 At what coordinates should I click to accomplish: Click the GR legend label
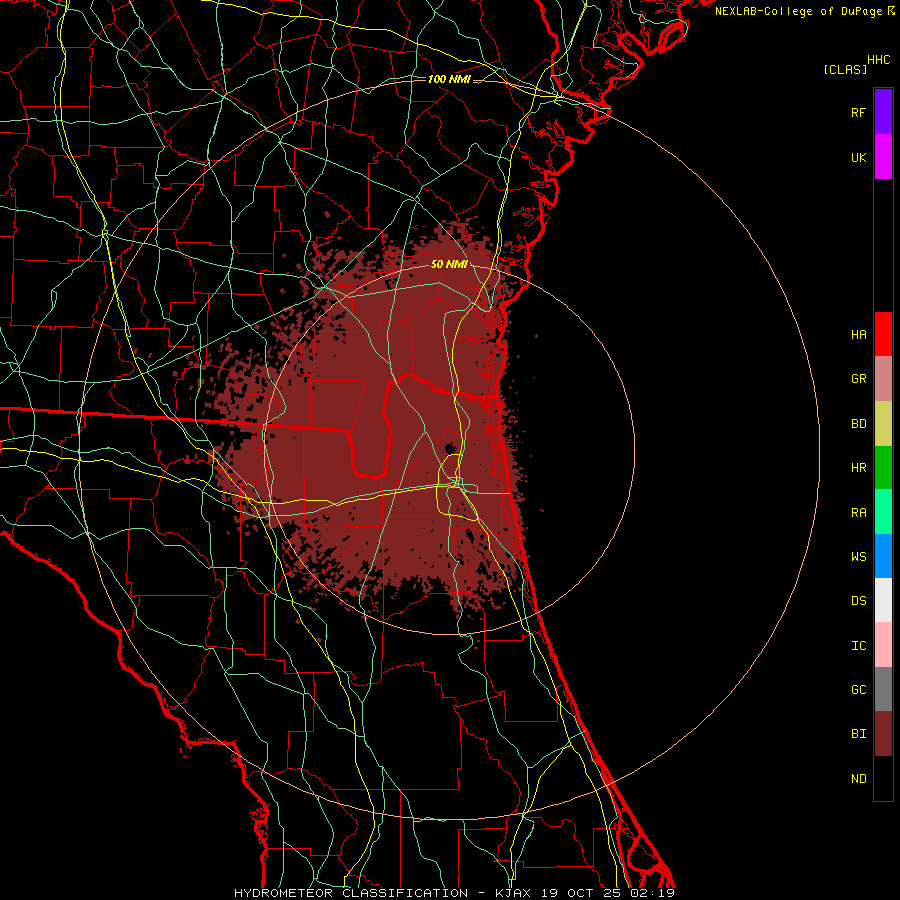(x=858, y=379)
